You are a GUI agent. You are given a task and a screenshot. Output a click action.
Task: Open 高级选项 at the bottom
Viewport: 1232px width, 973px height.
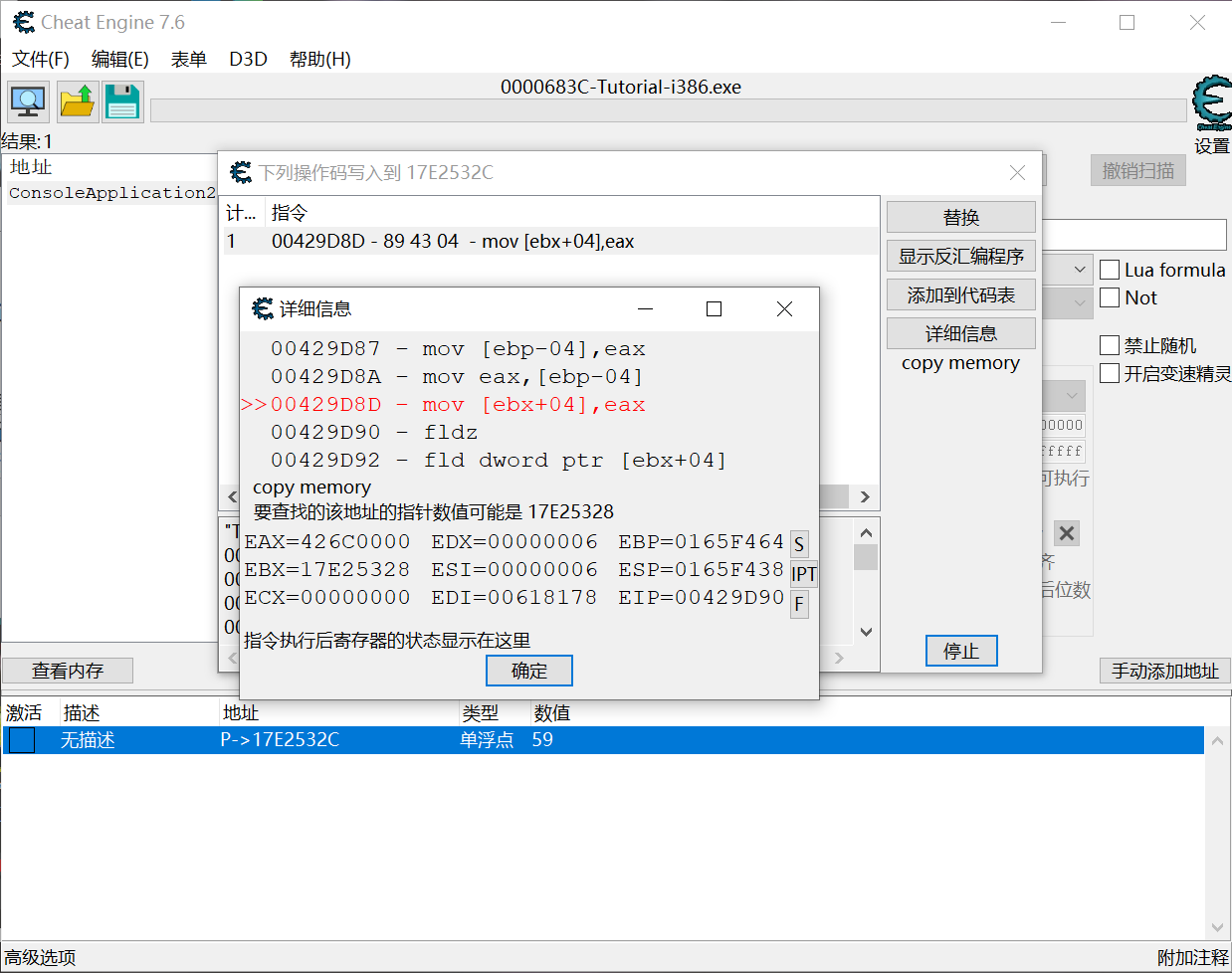pos(41,957)
